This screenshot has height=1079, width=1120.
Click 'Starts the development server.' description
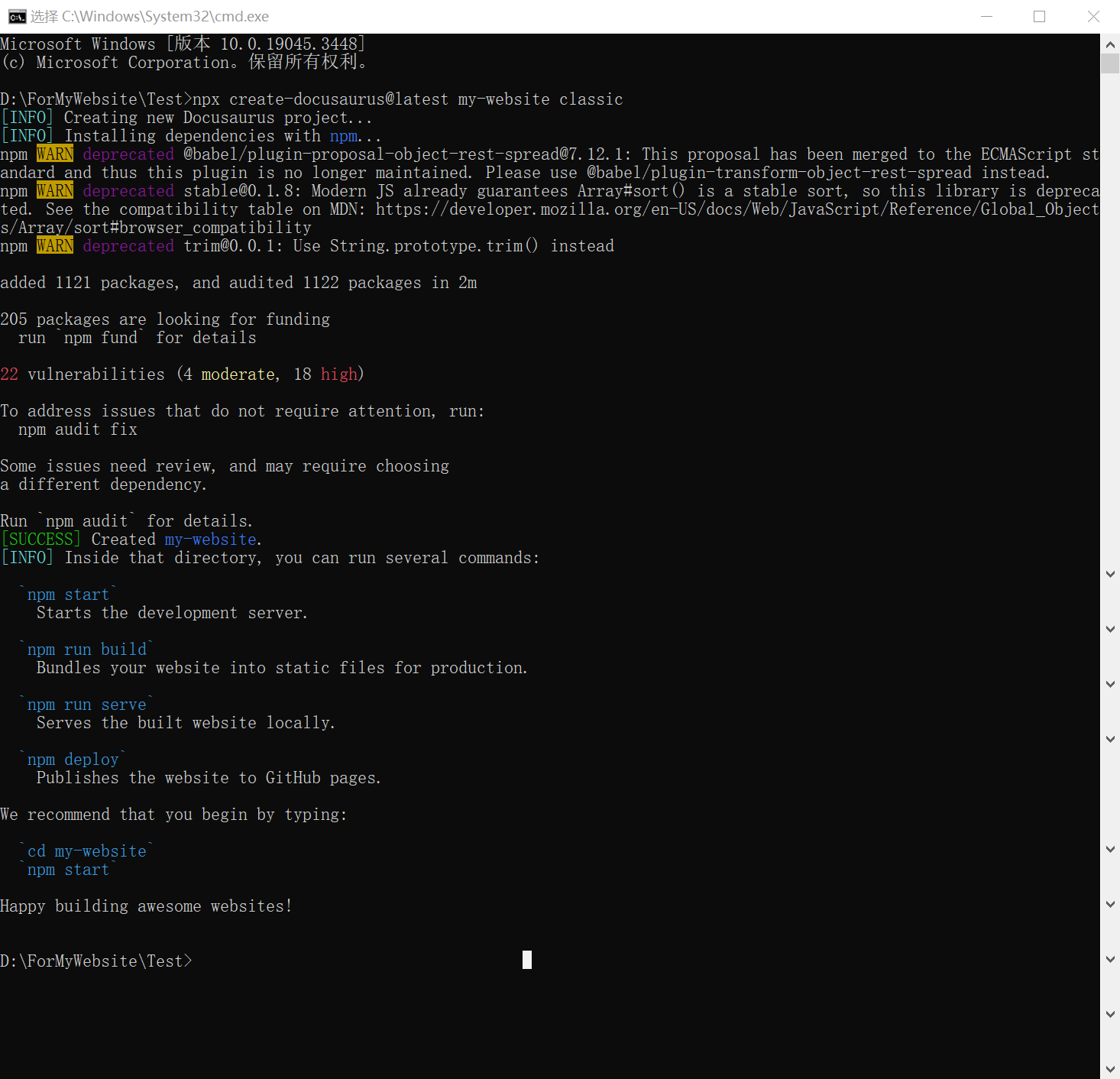click(172, 613)
